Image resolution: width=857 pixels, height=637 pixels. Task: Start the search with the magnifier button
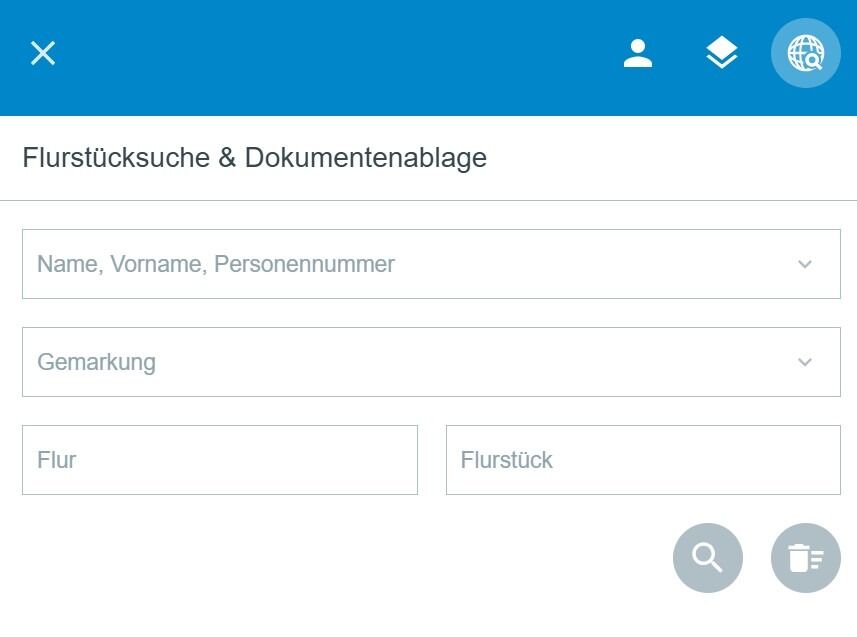pyautogui.click(x=708, y=558)
